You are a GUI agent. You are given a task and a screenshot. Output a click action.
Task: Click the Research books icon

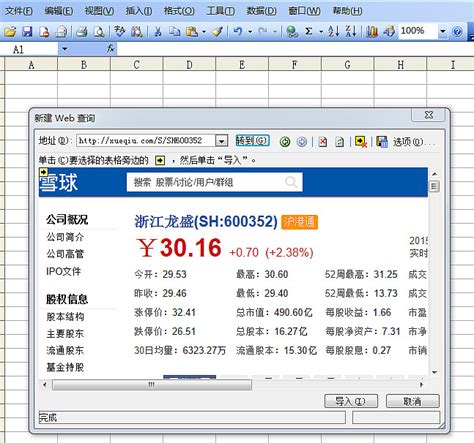(x=137, y=32)
